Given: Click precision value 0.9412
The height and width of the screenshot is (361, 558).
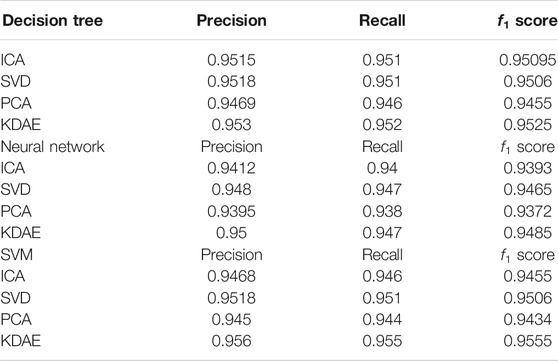Looking at the screenshot, I should [231, 168].
